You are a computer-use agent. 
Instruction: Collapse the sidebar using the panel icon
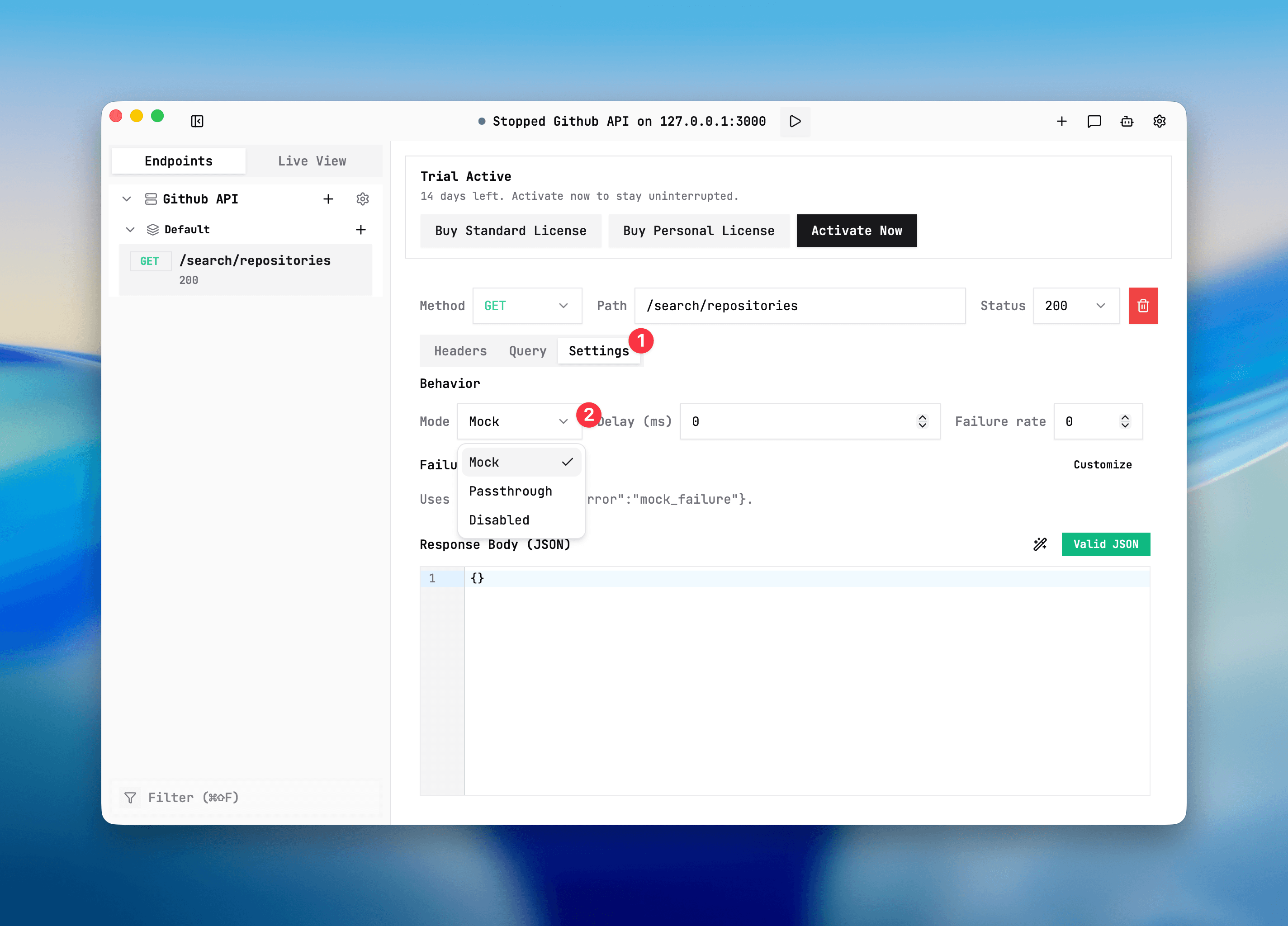196,121
